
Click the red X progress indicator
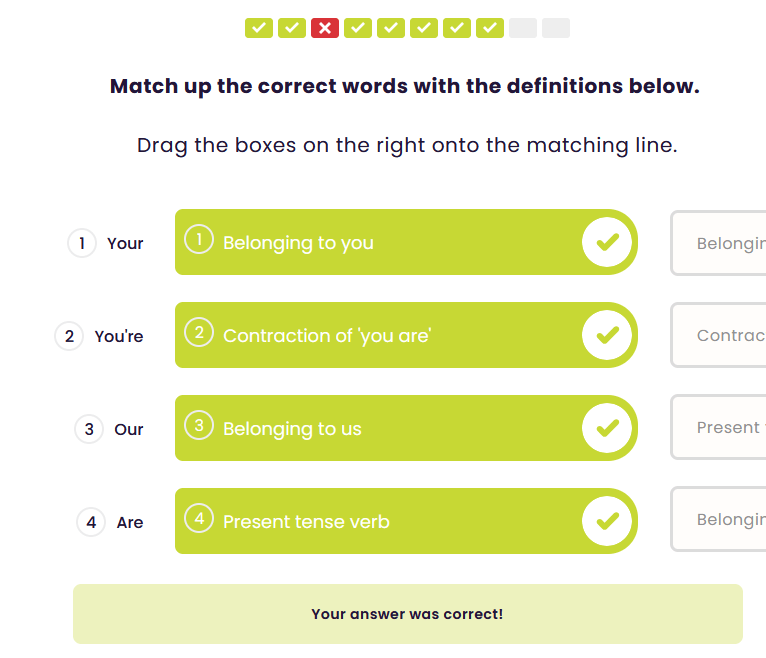[x=325, y=28]
